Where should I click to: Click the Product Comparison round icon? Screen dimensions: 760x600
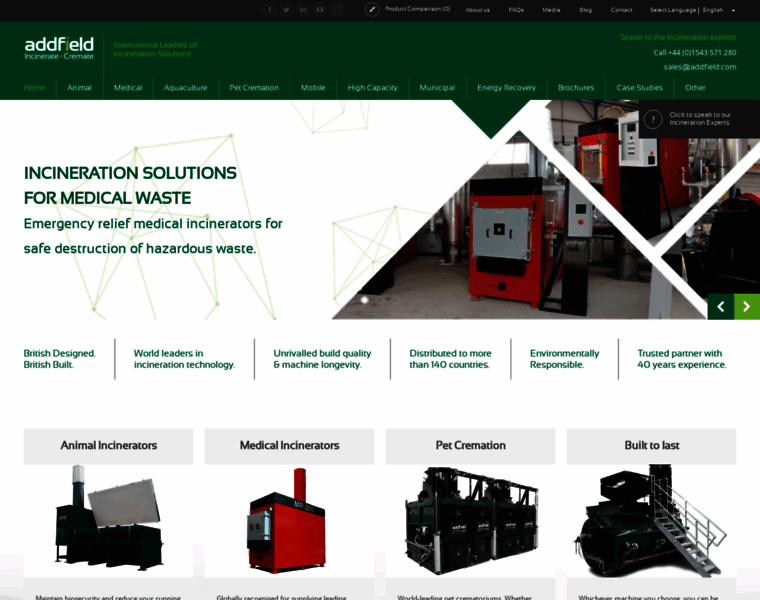point(372,10)
